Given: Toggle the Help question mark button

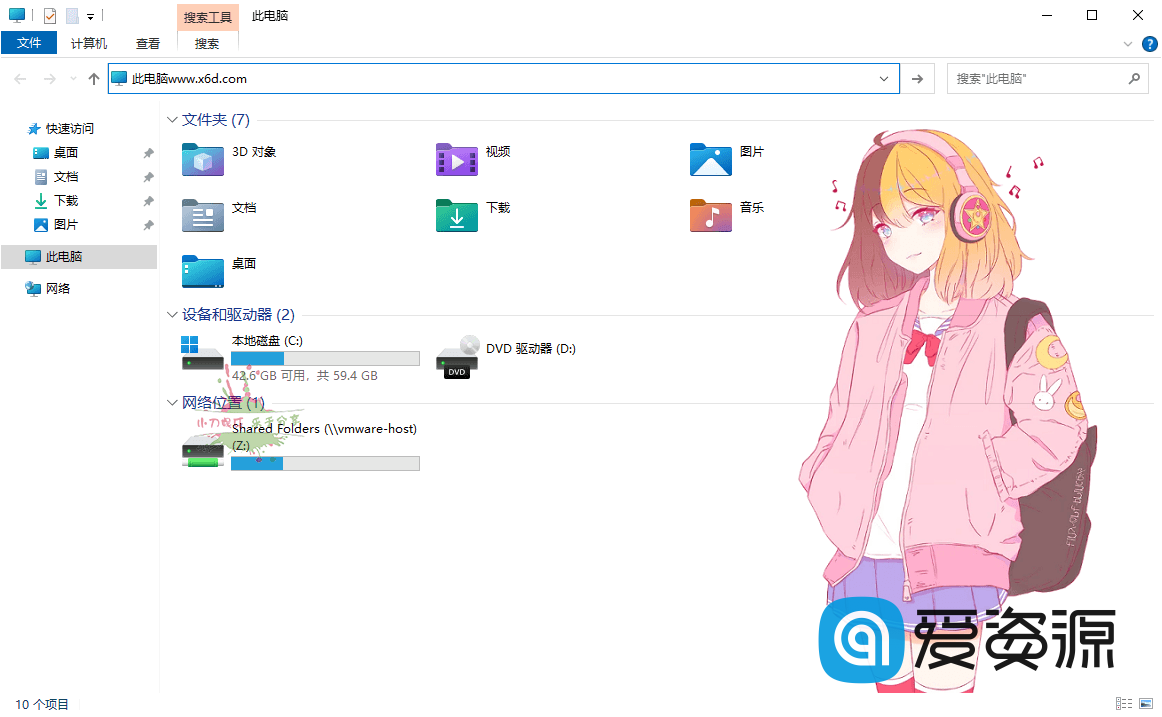Looking at the screenshot, I should click(1149, 43).
